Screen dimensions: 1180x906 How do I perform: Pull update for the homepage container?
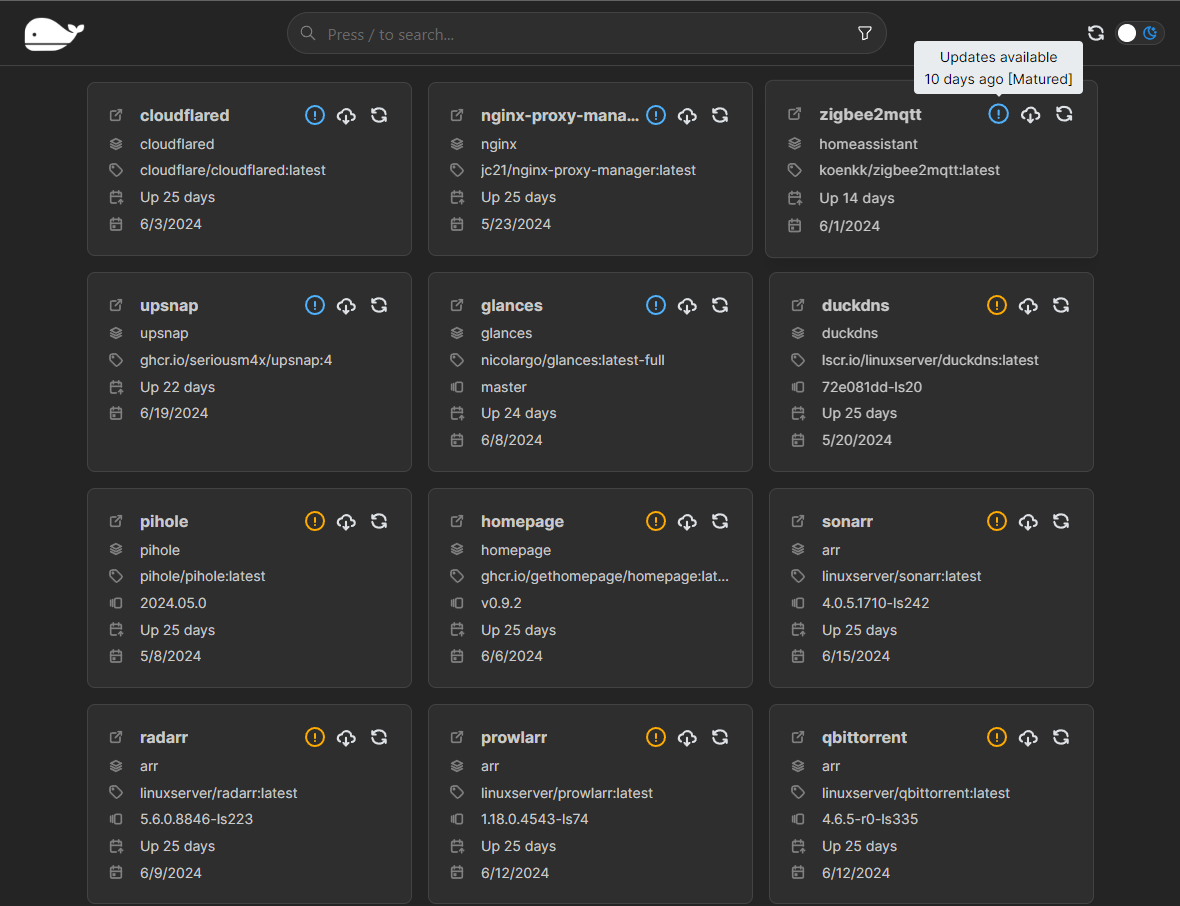pyautogui.click(x=687, y=521)
